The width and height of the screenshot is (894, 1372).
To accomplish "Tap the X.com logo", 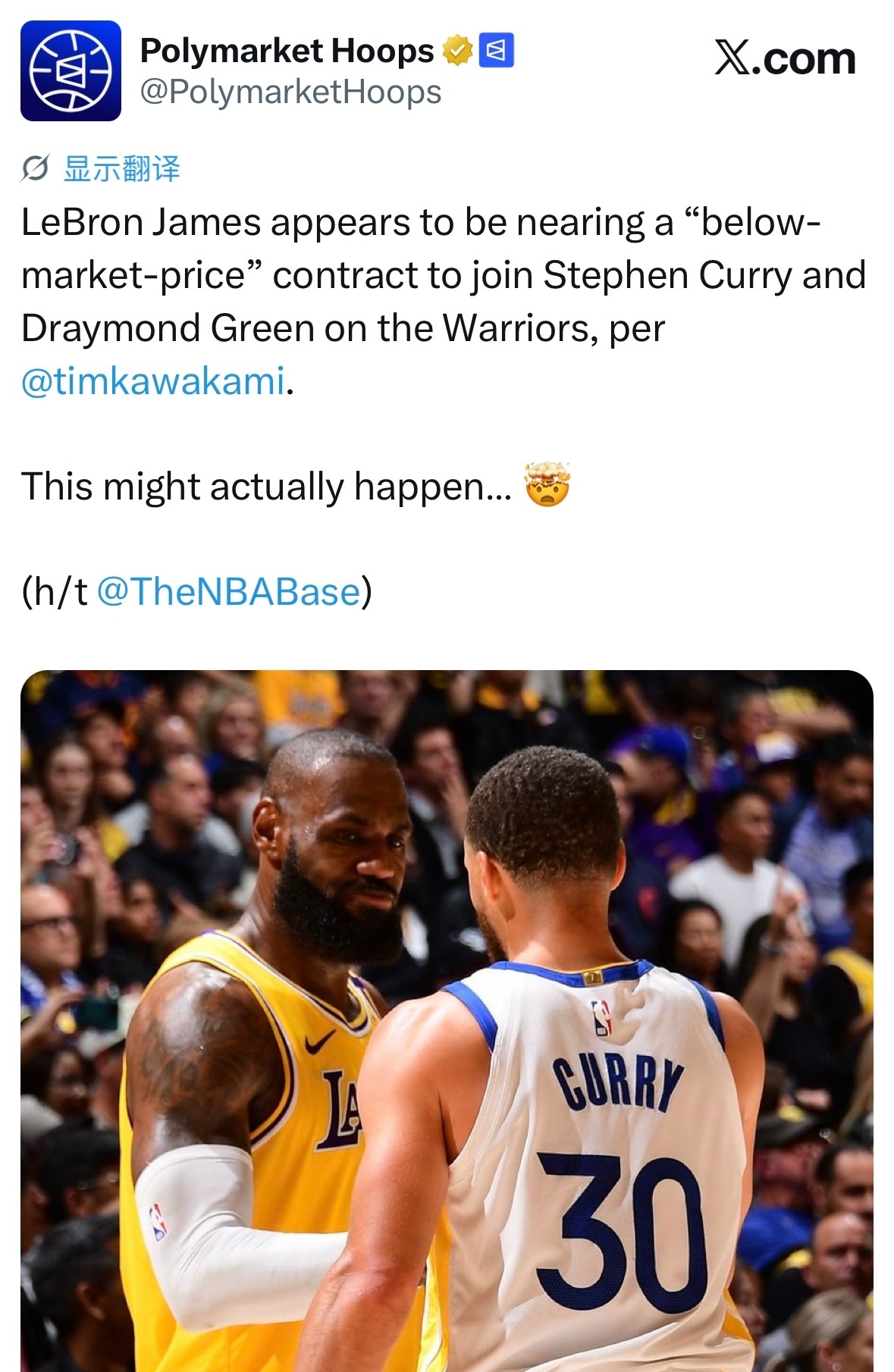I will 785,58.
